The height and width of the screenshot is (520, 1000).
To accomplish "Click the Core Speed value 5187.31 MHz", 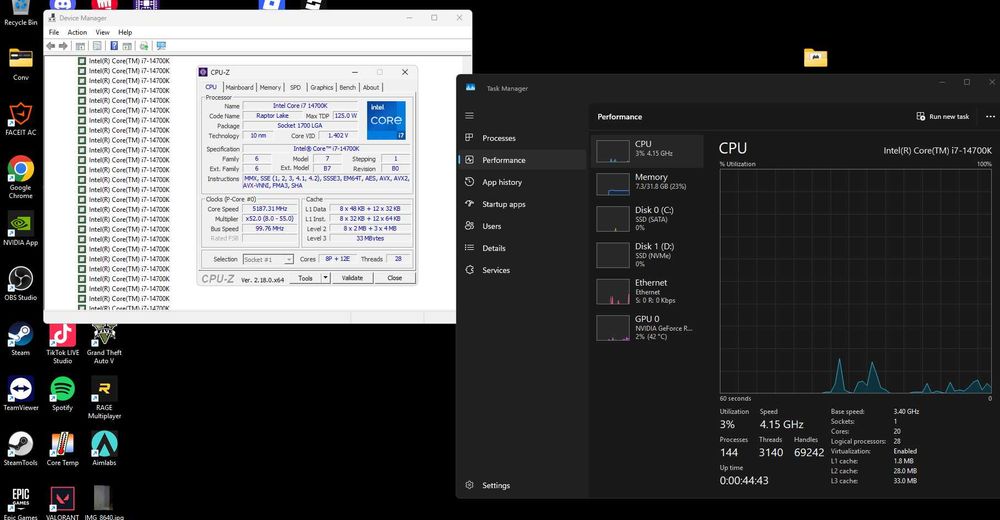I will click(x=269, y=209).
